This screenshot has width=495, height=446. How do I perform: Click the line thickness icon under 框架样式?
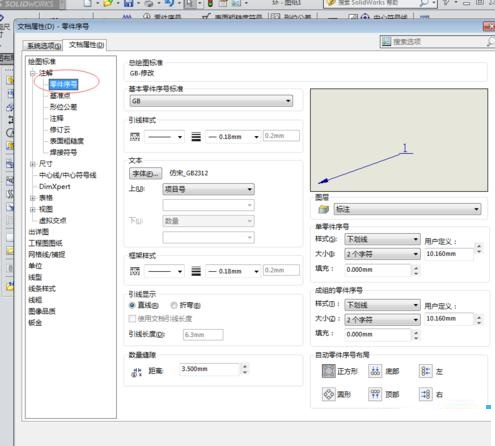pyautogui.click(x=196, y=271)
